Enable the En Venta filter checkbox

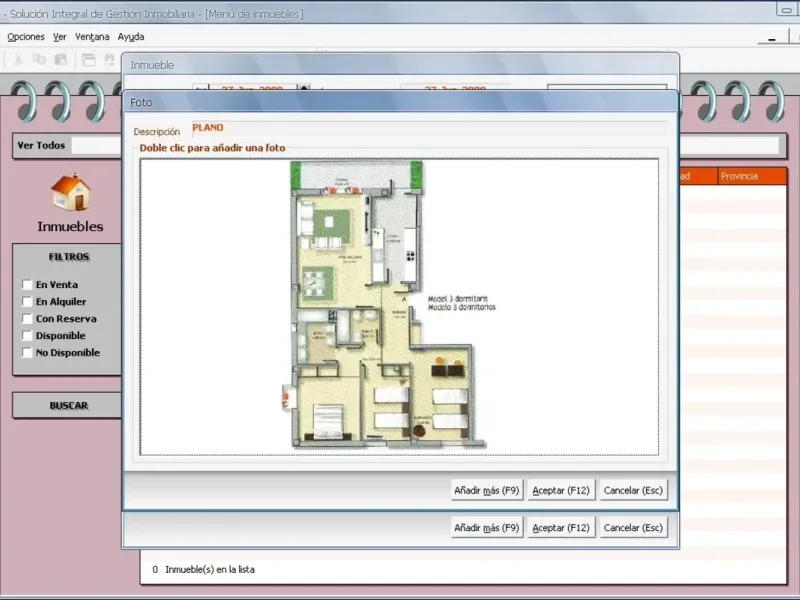(28, 284)
